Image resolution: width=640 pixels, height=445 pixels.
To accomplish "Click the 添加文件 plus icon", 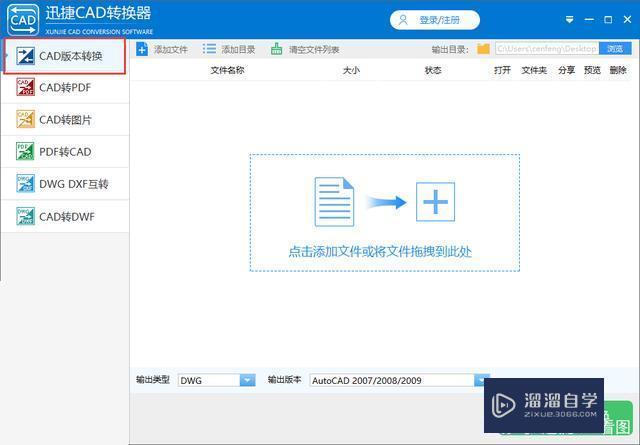I will 142,49.
